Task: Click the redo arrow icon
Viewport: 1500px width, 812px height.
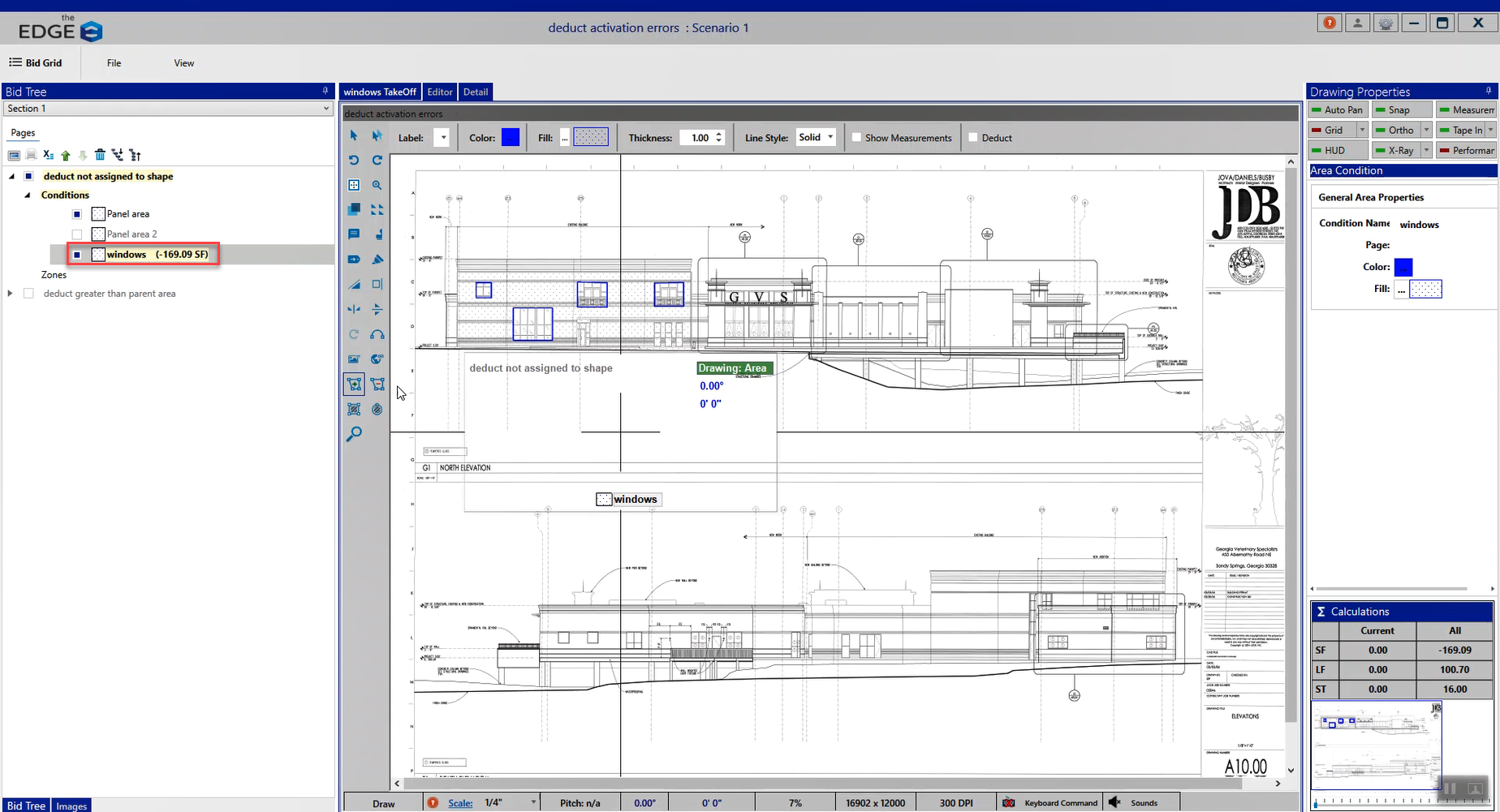Action: [377, 161]
